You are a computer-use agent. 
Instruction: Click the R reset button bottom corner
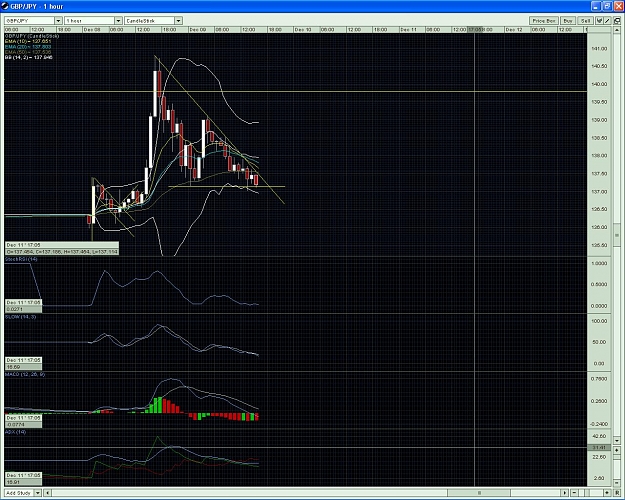click(x=617, y=493)
